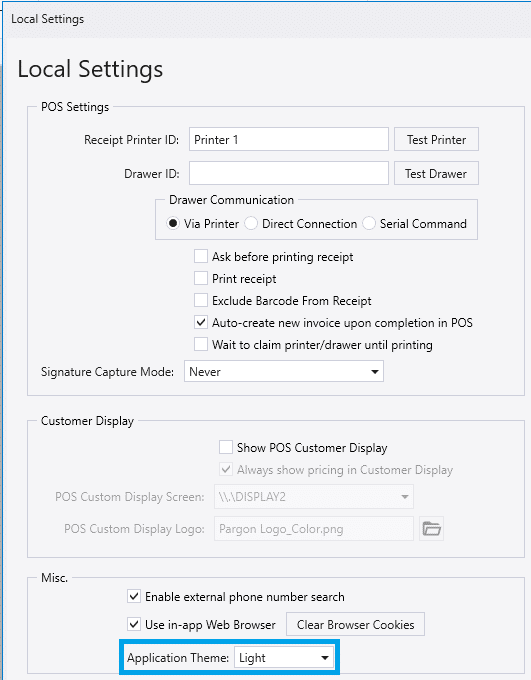Check Show POS Customer Display
Screen dimensions: 531x680
click(226, 447)
